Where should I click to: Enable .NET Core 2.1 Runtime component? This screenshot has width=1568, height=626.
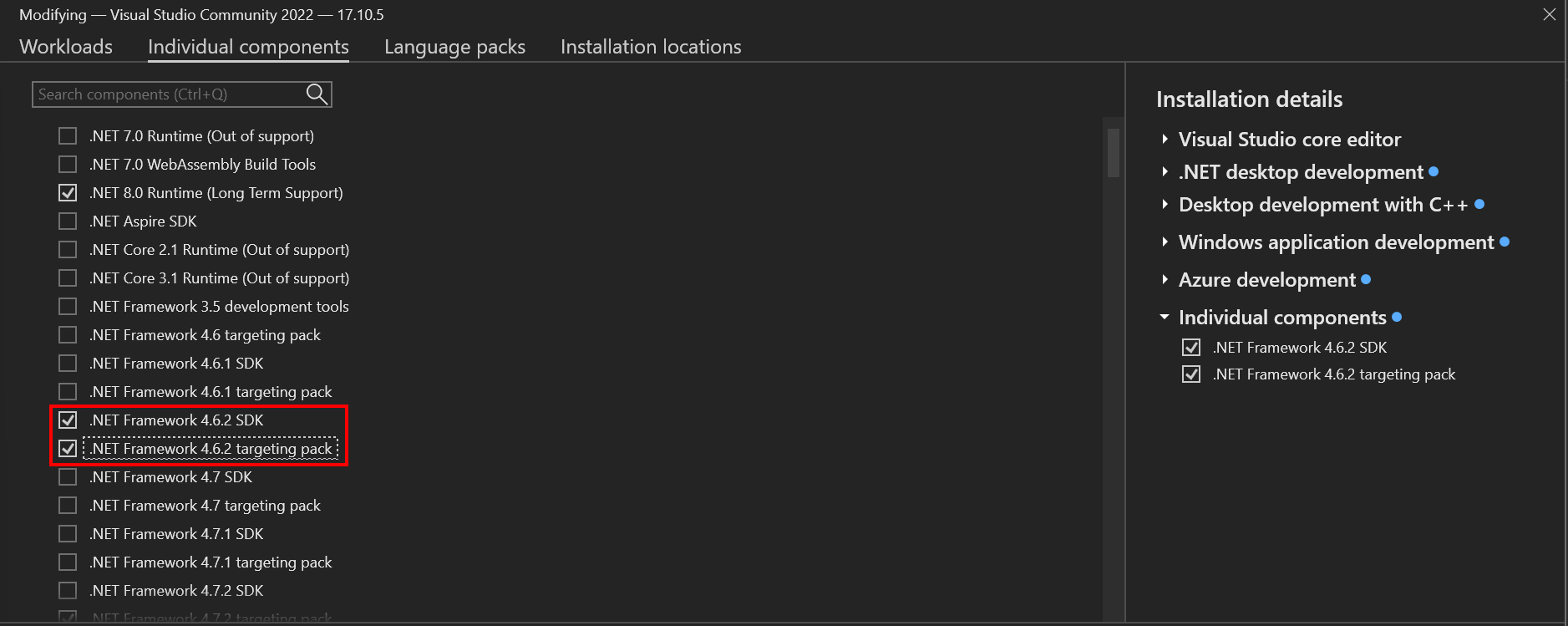tap(68, 249)
